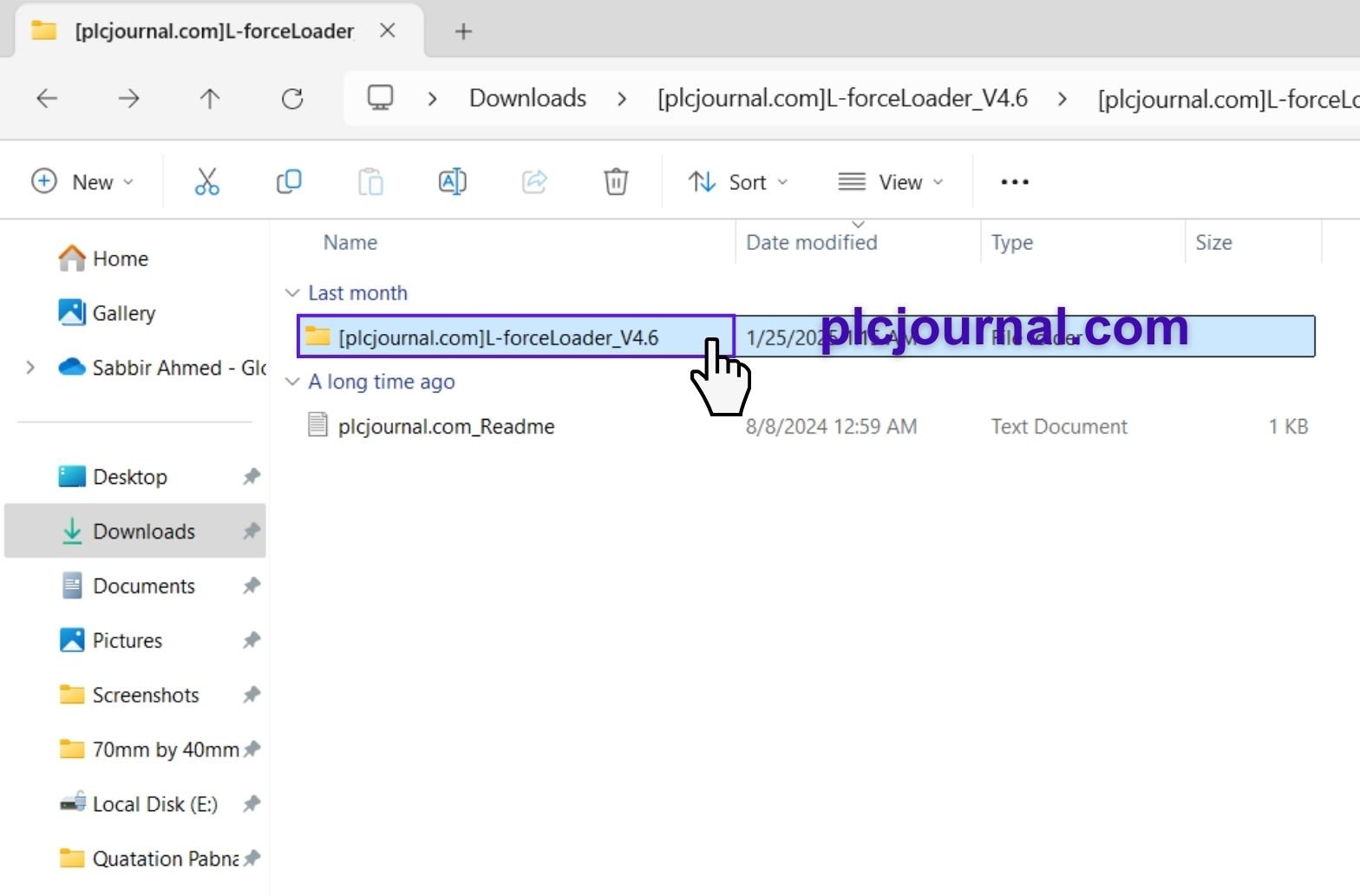Expand the Sabbir Ahmed OneDrive tree node
This screenshot has height=896, width=1360.
coord(30,368)
